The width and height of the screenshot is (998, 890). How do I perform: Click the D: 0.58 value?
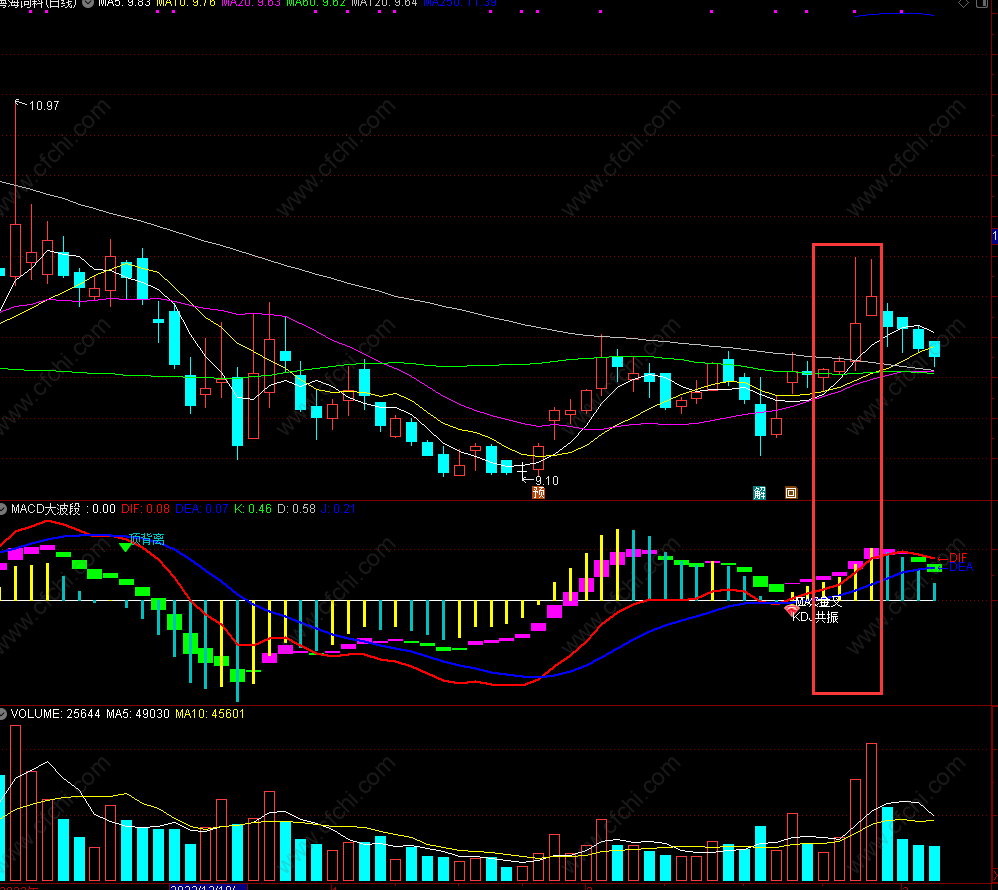(x=296, y=509)
